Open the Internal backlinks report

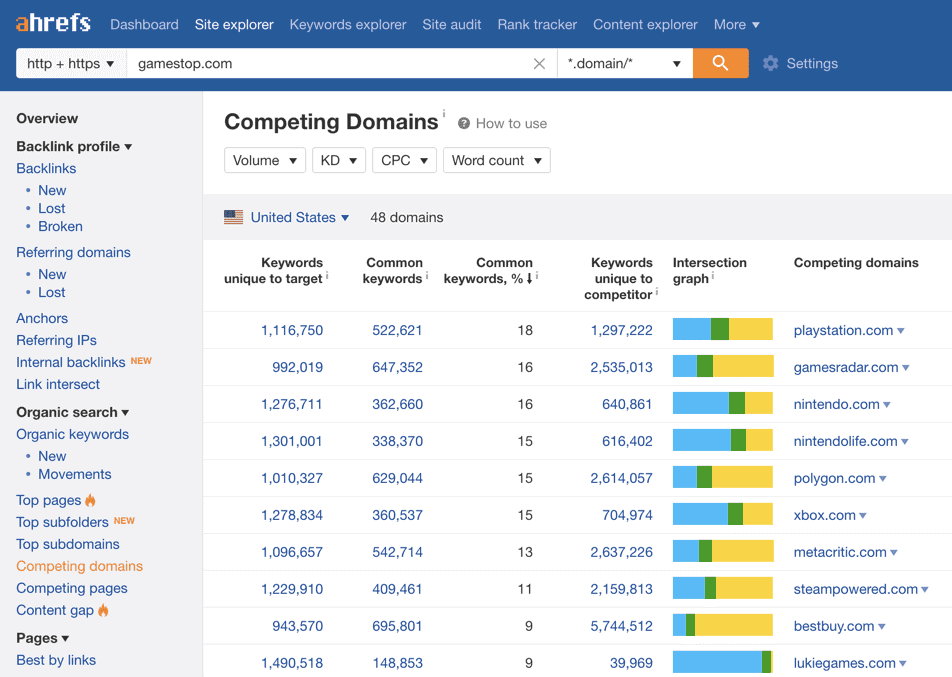point(70,362)
